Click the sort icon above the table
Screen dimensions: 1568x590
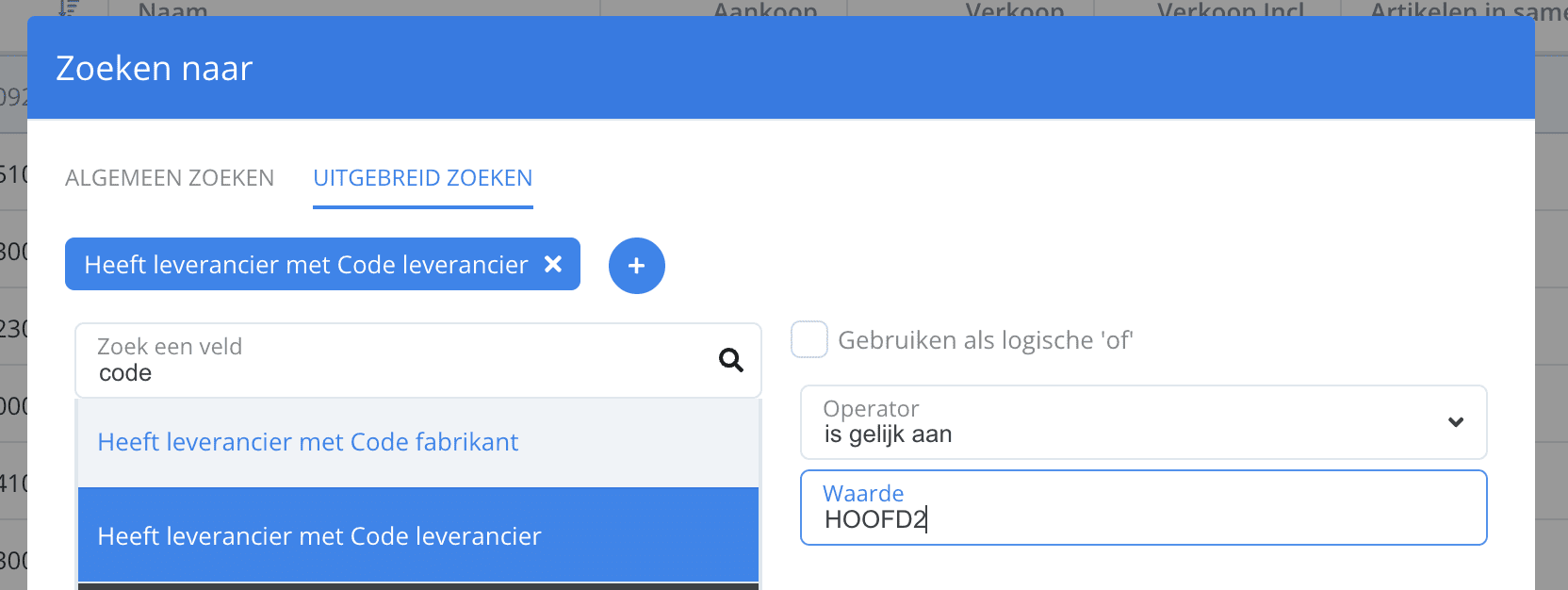[69, 8]
